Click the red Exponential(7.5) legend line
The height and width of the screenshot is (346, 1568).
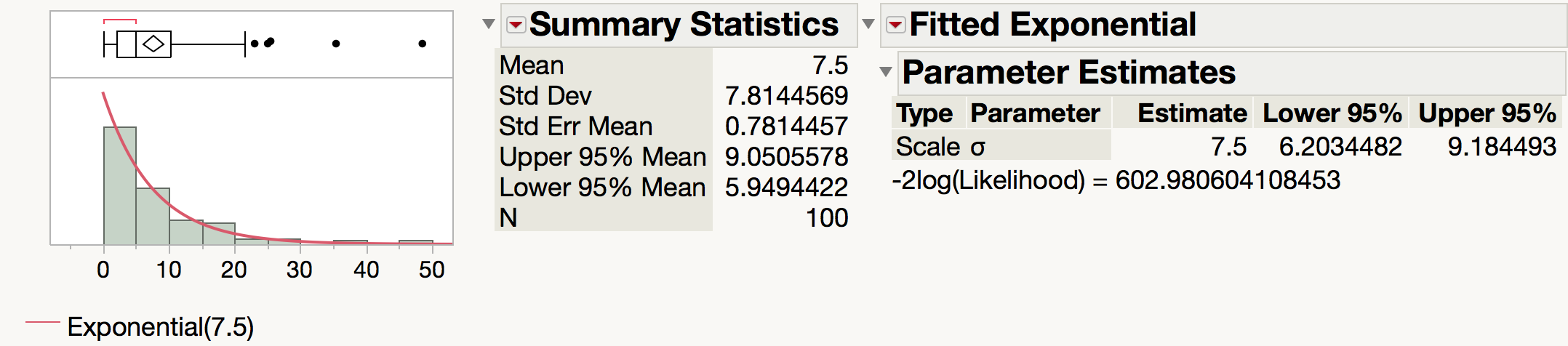[x=42, y=321]
